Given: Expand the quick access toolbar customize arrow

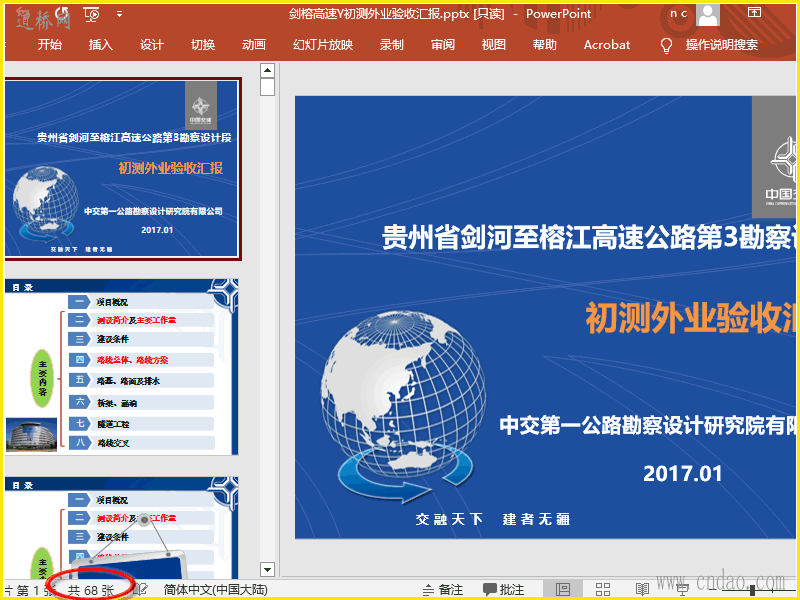Looking at the screenshot, I should (119, 14).
